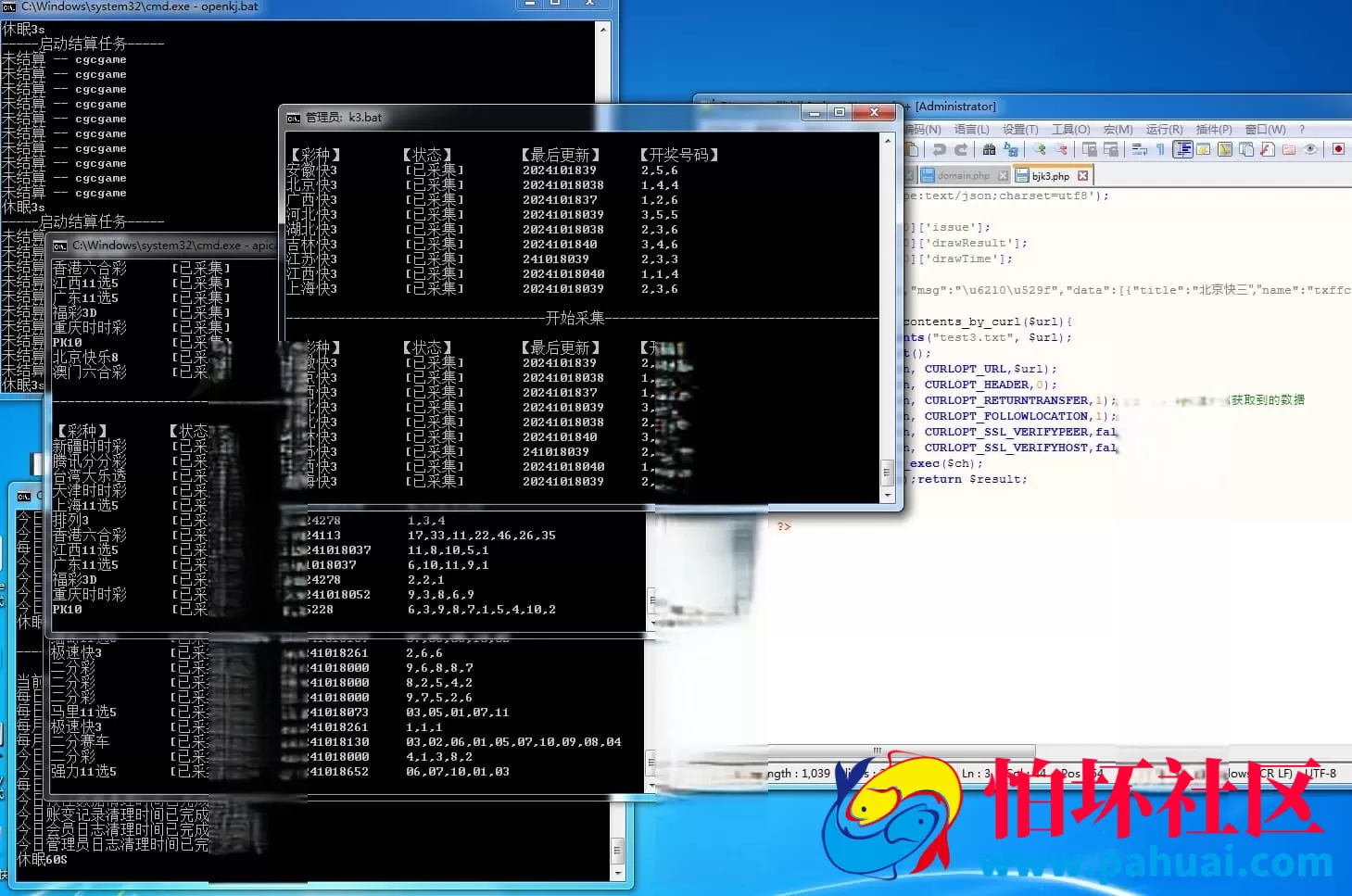This screenshot has width=1352, height=896.
Task: Open Replace dialog from toolbar icon
Action: (1011, 149)
